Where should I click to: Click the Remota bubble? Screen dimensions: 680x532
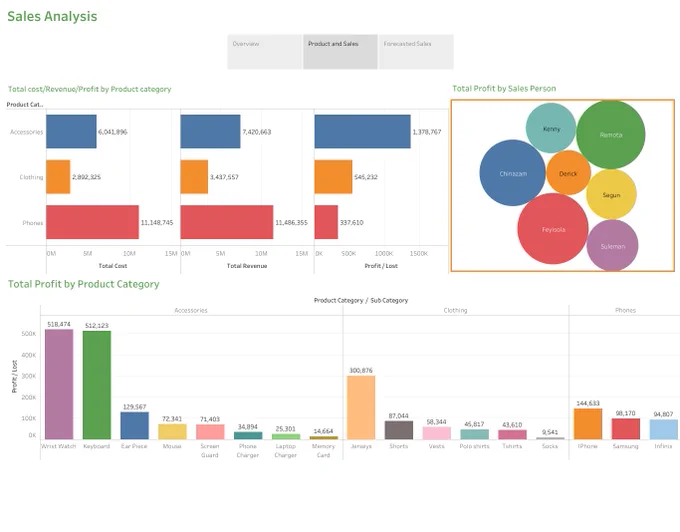[611, 134]
